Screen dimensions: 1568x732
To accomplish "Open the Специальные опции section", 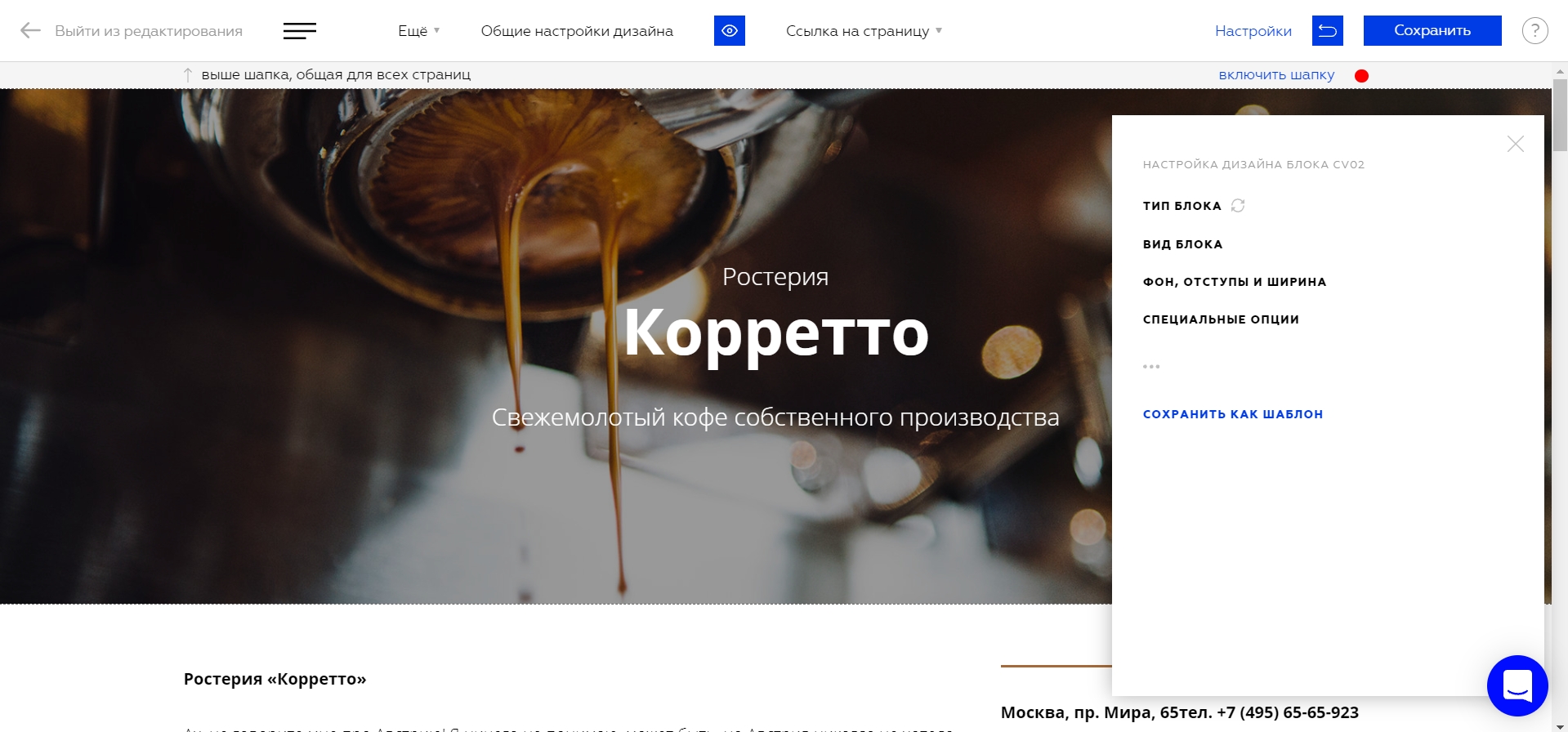I will pyautogui.click(x=1221, y=319).
